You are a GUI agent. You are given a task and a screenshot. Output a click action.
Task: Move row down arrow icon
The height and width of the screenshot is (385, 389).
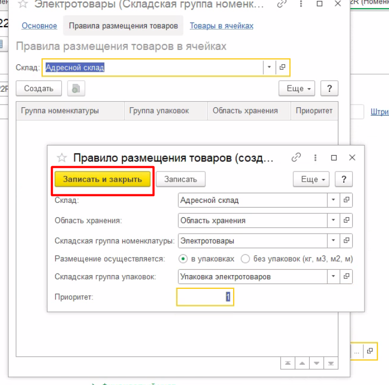[317, 363]
